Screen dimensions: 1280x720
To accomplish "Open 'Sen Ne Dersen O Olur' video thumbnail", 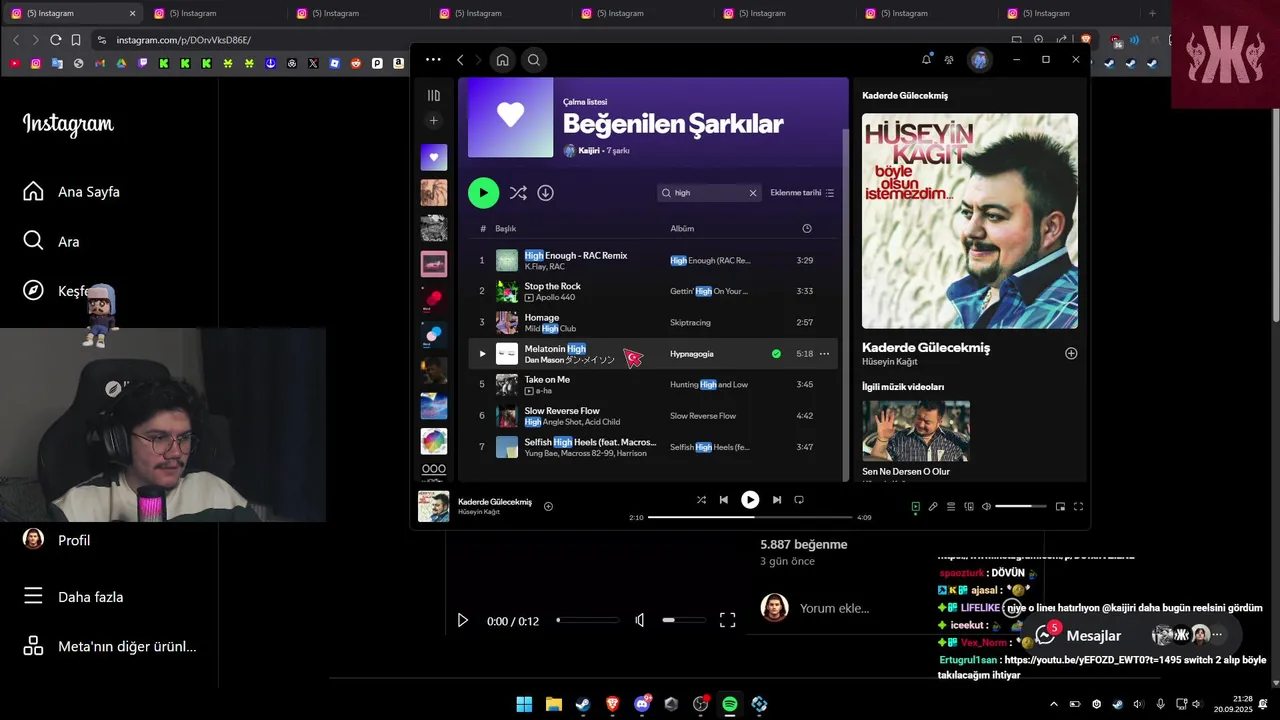I will click(916, 431).
